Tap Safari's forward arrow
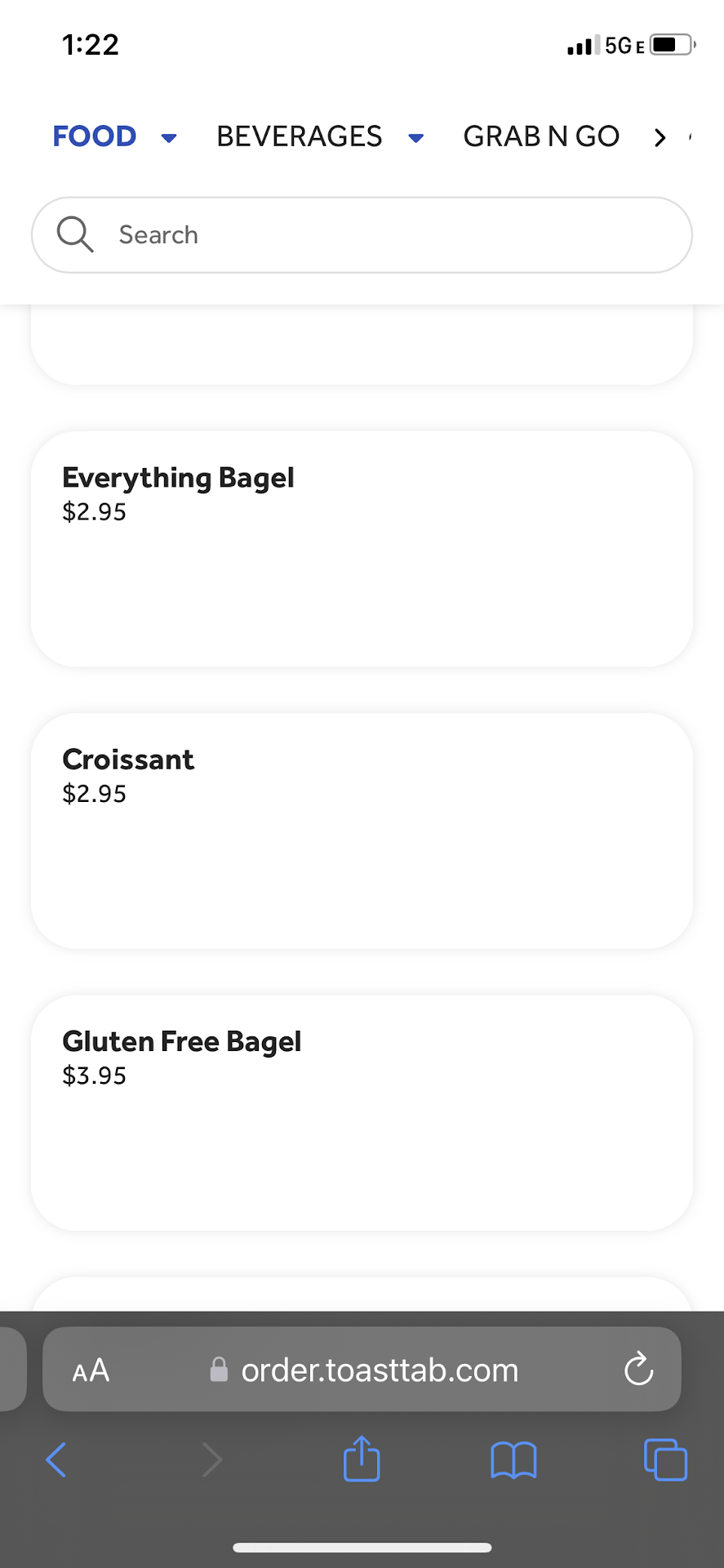 click(x=211, y=1459)
